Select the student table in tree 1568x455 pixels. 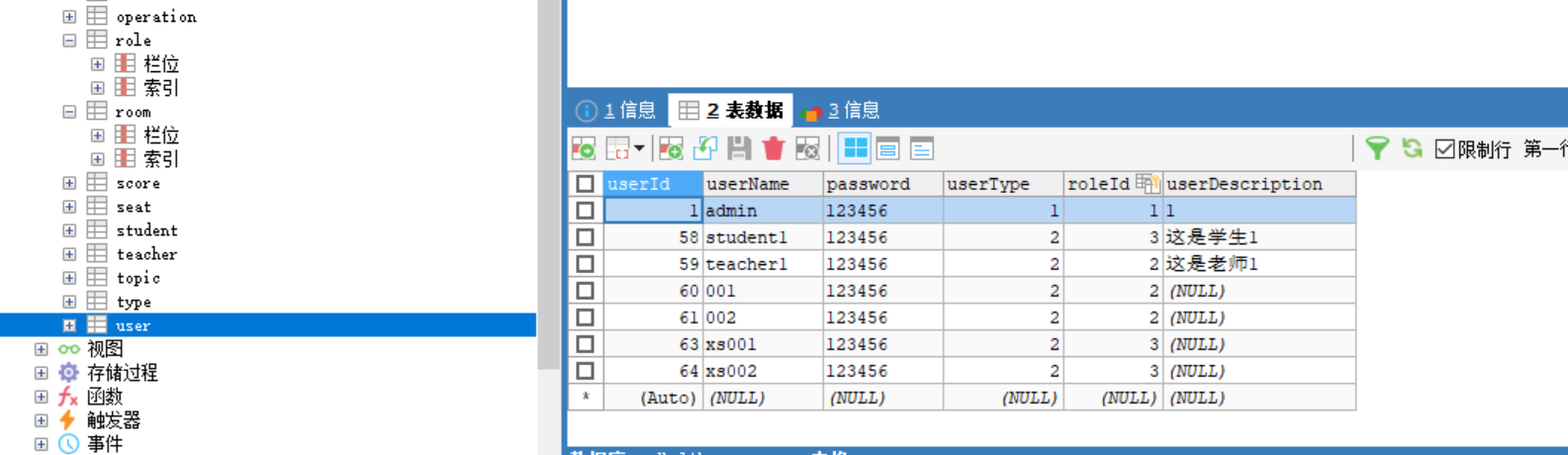tap(146, 229)
